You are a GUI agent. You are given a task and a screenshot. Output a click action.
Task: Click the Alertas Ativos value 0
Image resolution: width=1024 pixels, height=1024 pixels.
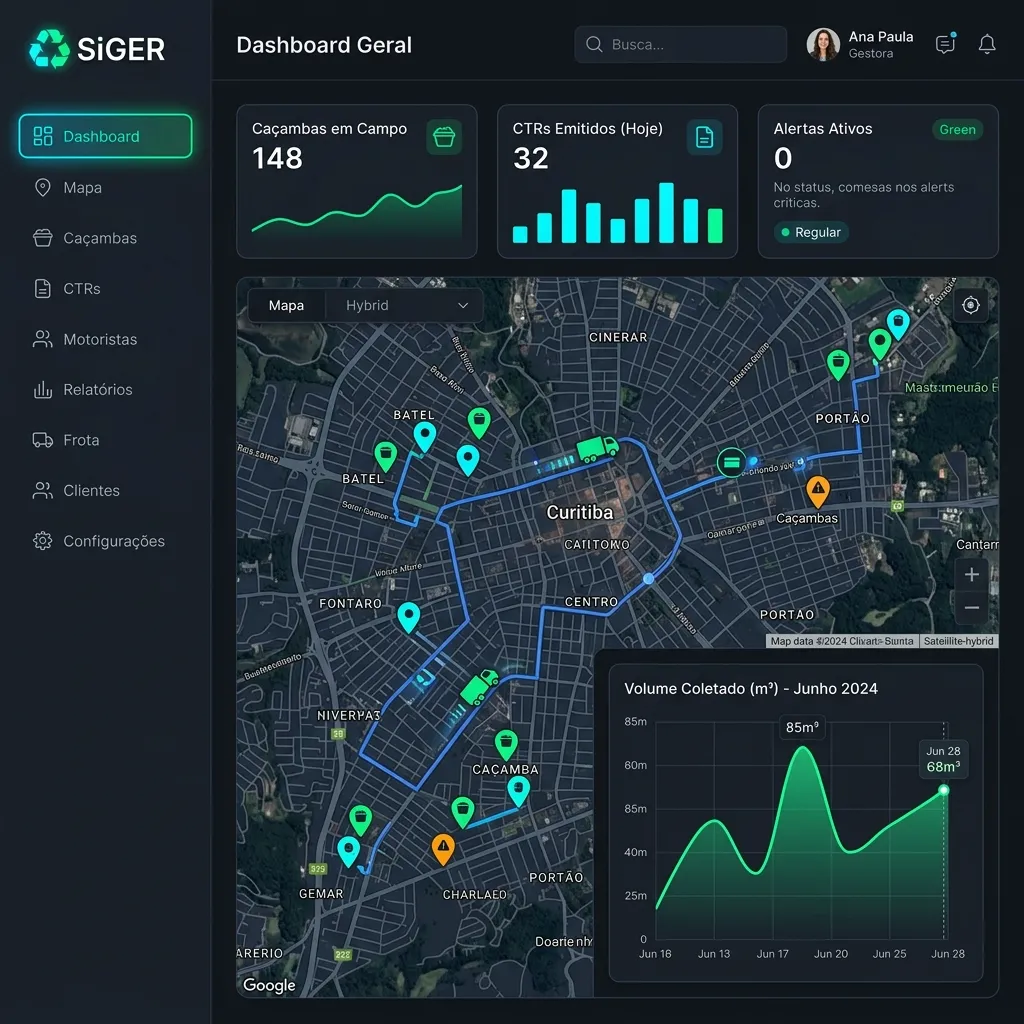click(x=782, y=158)
